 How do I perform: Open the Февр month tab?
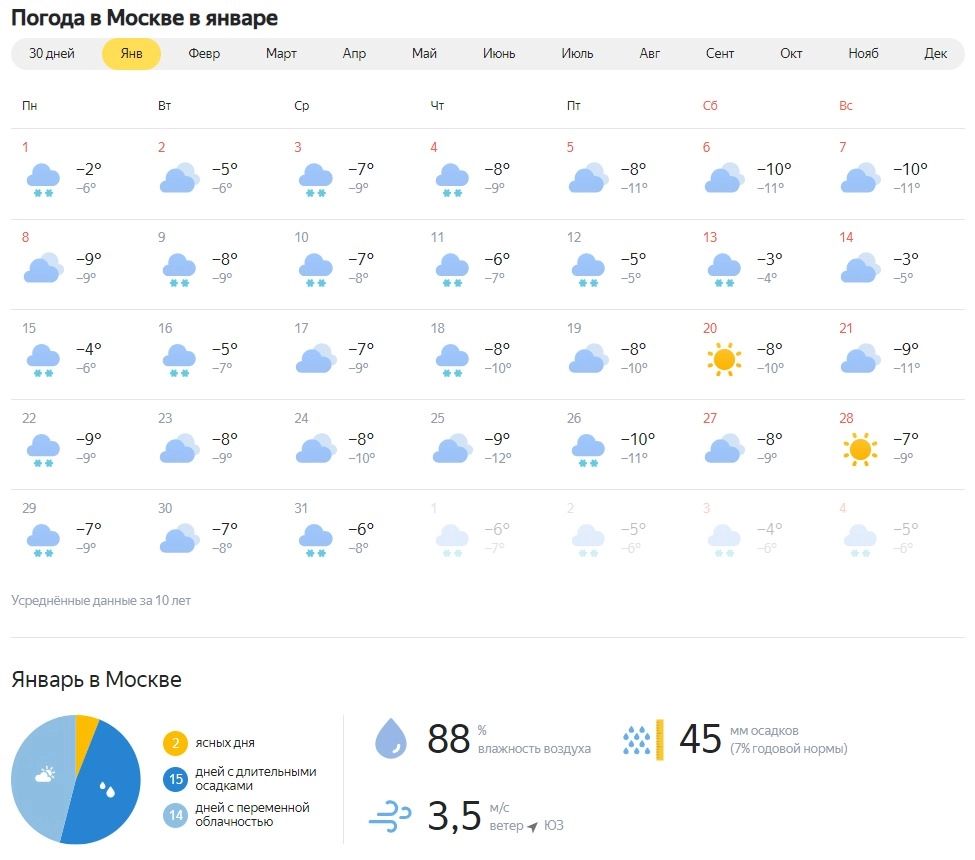pyautogui.click(x=204, y=54)
